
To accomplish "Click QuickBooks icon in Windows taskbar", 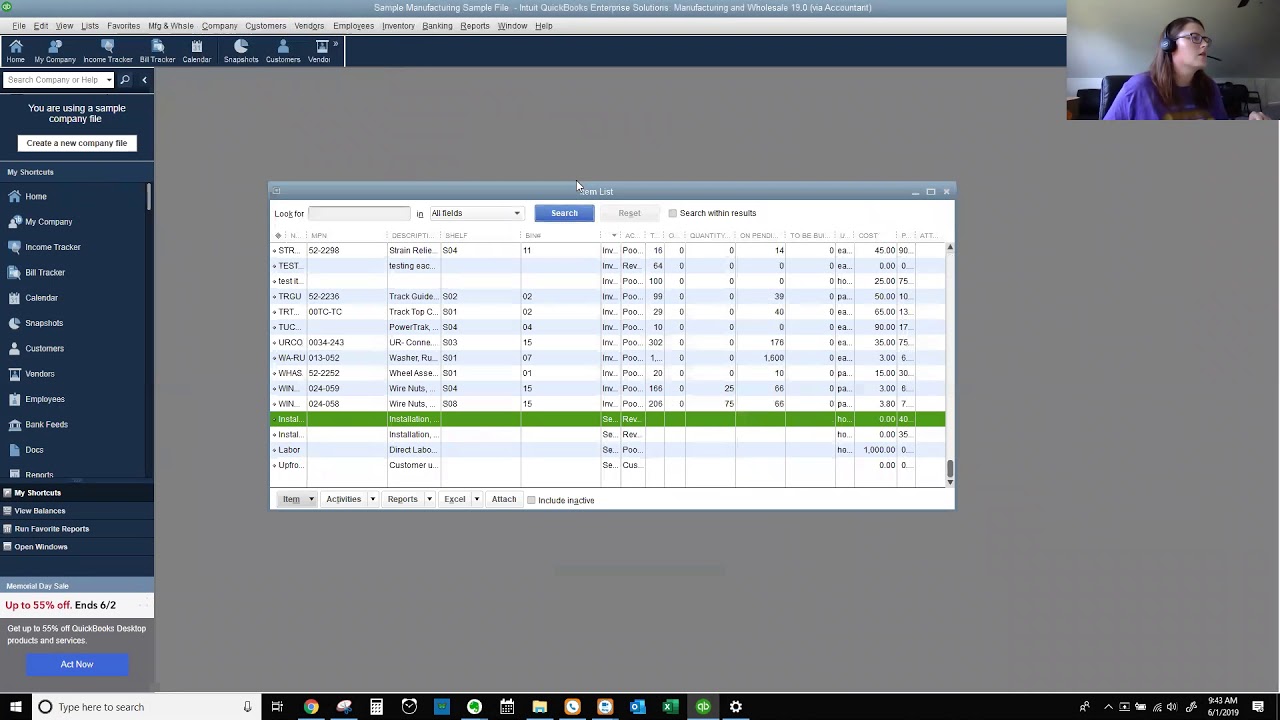I will tap(703, 707).
